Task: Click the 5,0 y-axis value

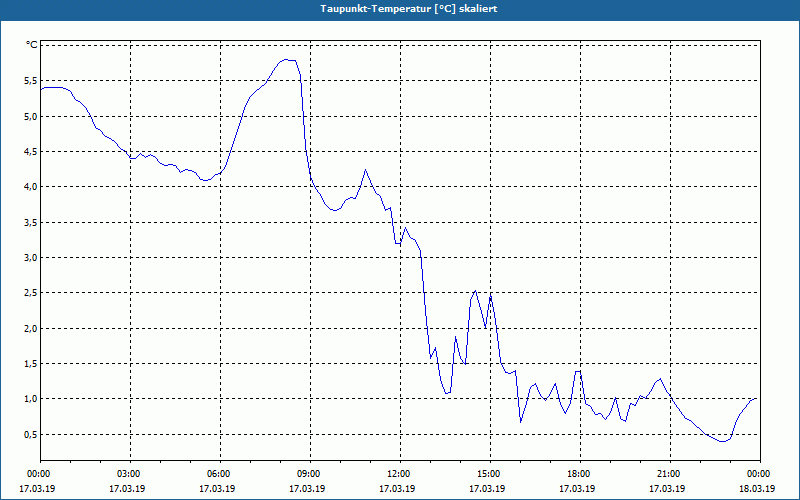Action: [31, 116]
